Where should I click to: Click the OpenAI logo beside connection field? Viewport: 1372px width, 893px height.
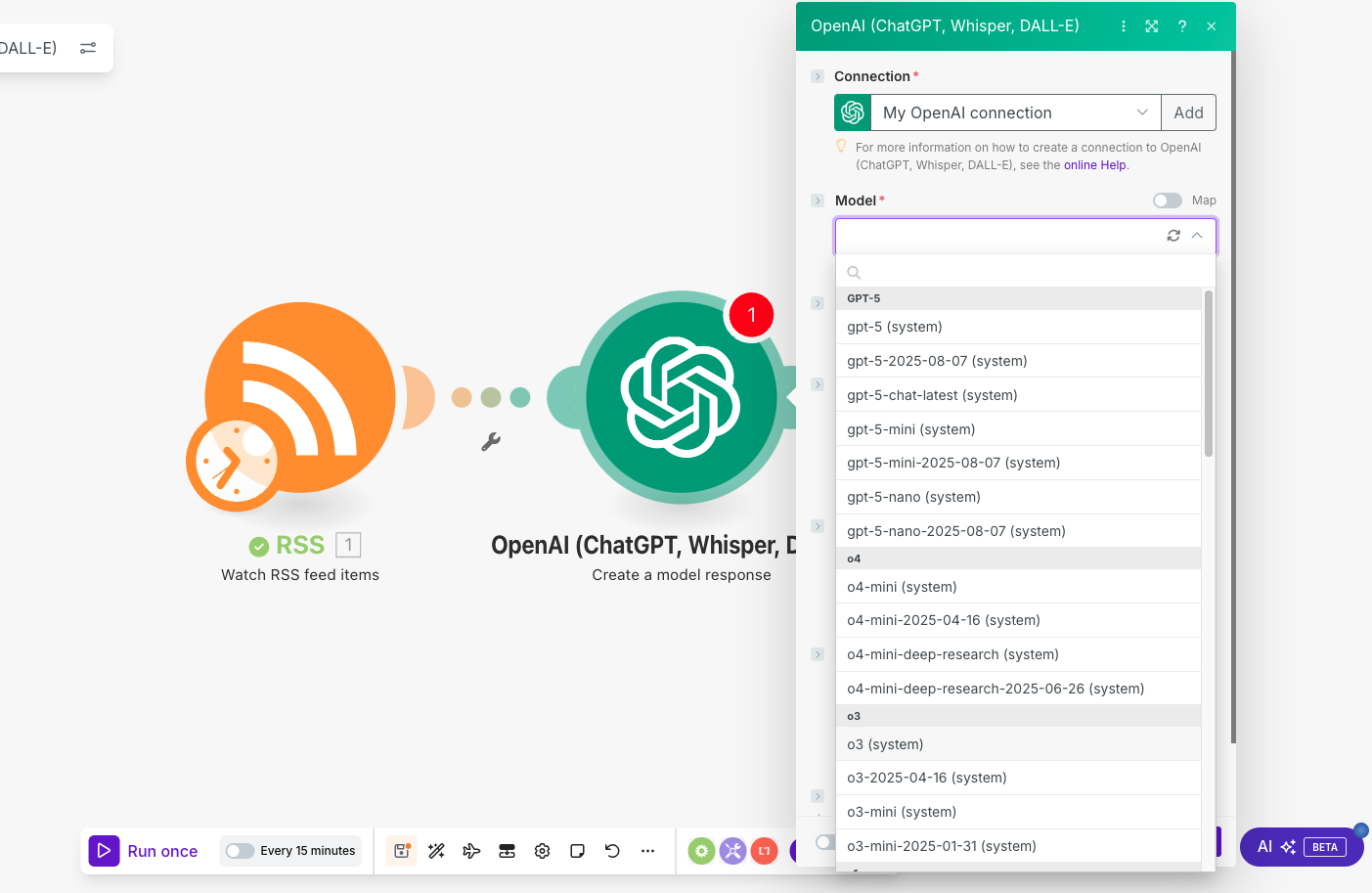pyautogui.click(x=853, y=112)
